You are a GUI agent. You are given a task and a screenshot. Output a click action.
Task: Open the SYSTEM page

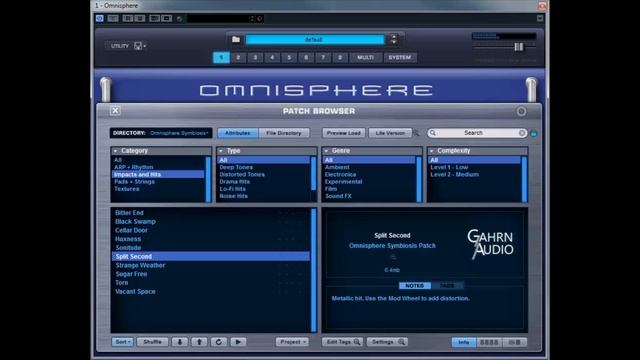point(400,58)
